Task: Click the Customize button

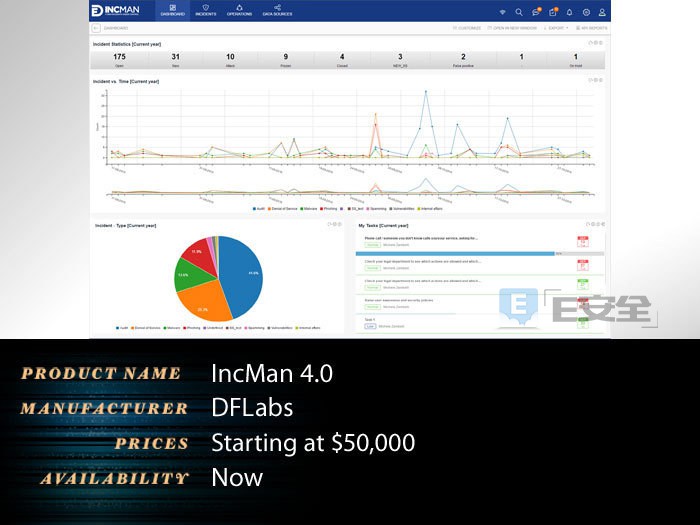Action: 467,28
